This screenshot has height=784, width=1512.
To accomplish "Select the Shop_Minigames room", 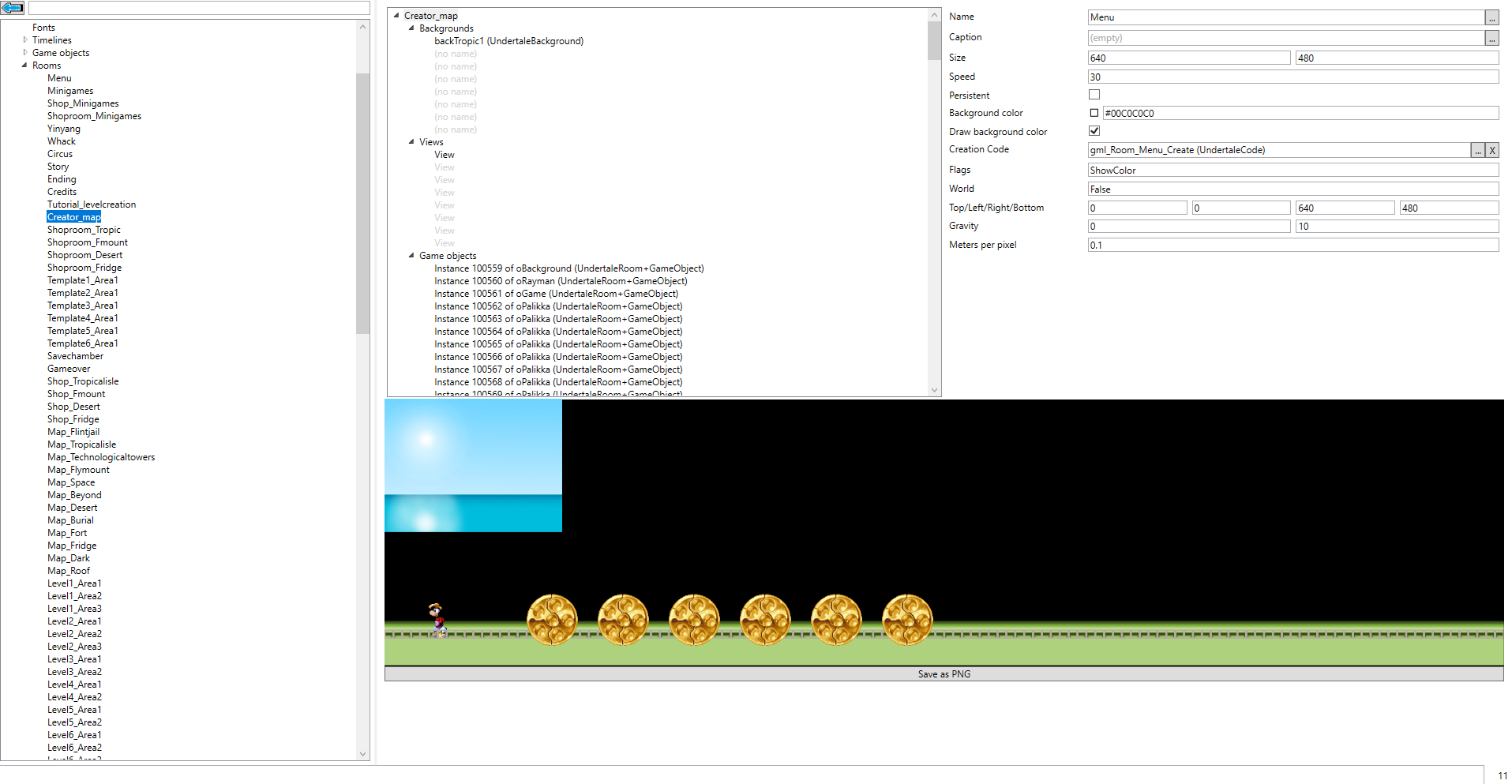I will tap(83, 103).
